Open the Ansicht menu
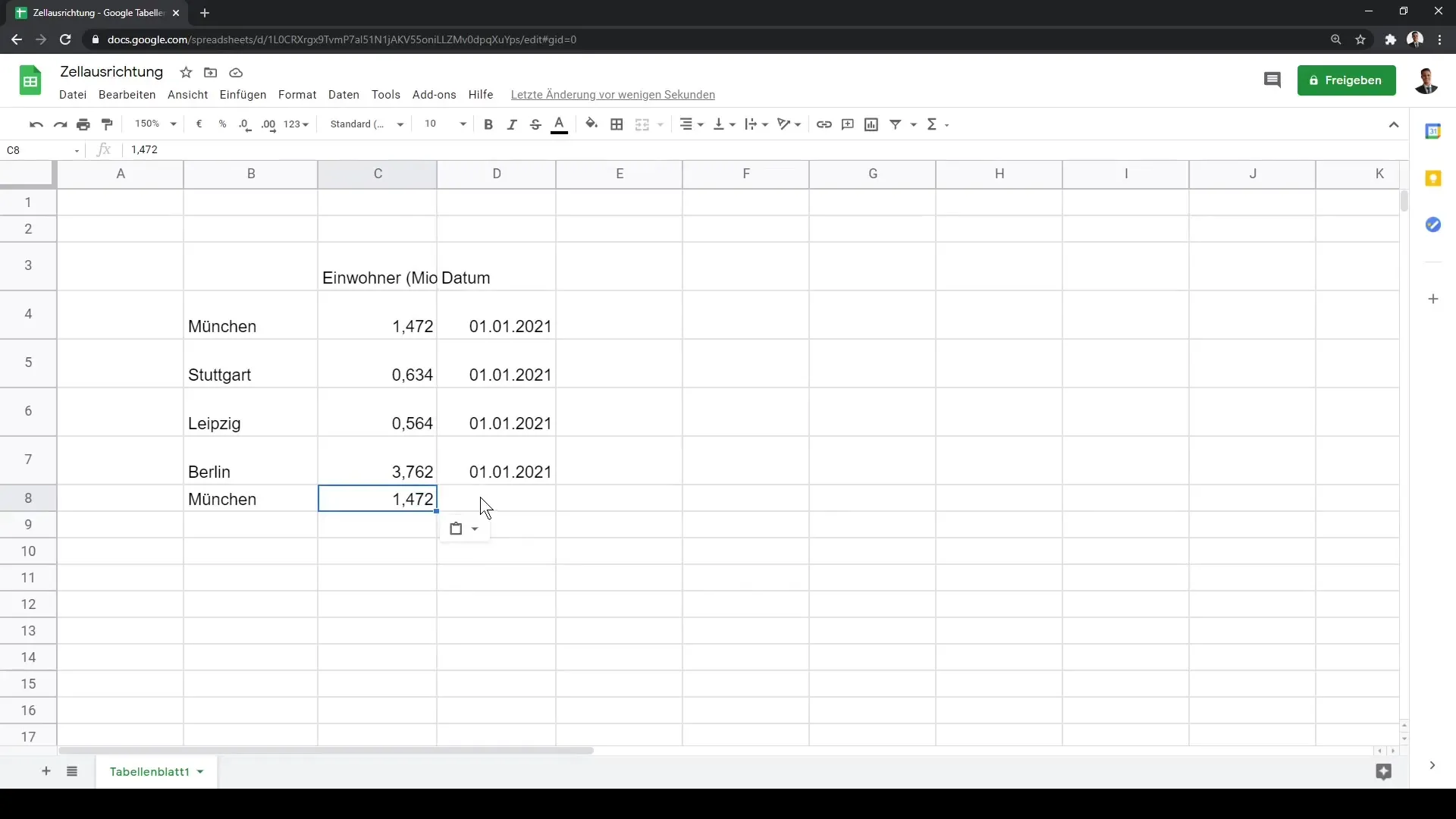The height and width of the screenshot is (819, 1456). tap(188, 95)
